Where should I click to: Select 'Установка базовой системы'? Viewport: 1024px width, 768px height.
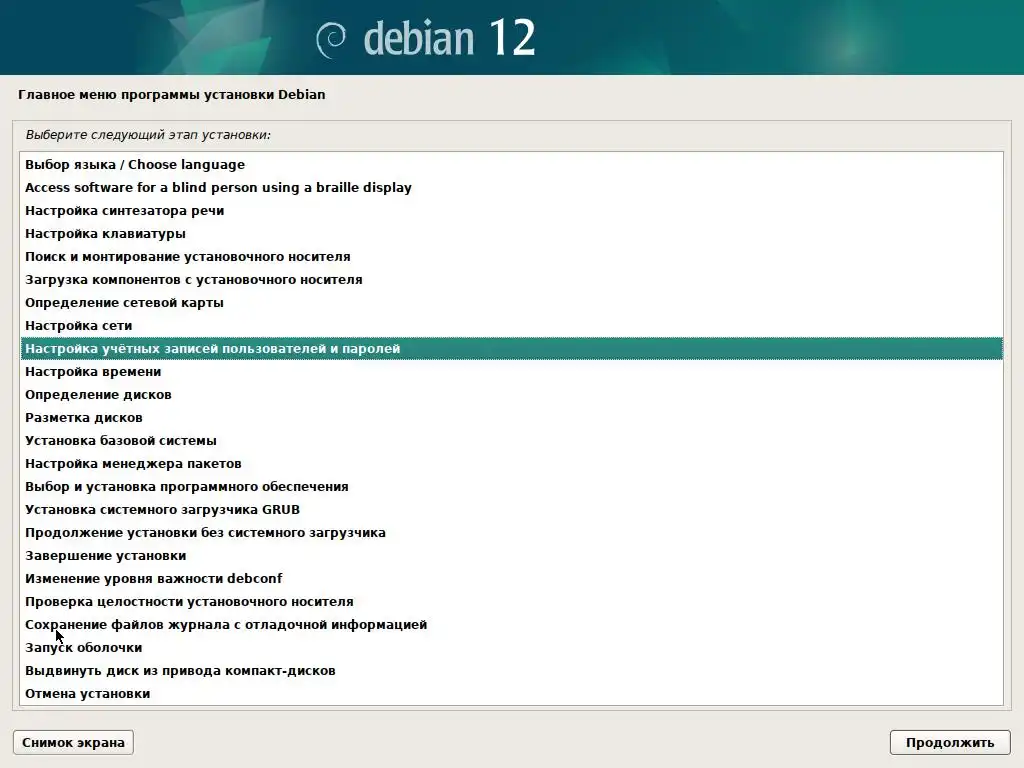(511, 440)
